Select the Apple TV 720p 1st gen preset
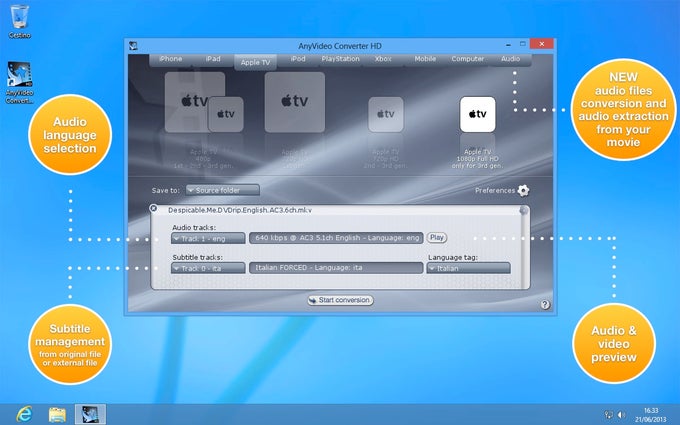Image resolution: width=680 pixels, height=425 pixels. (x=295, y=102)
